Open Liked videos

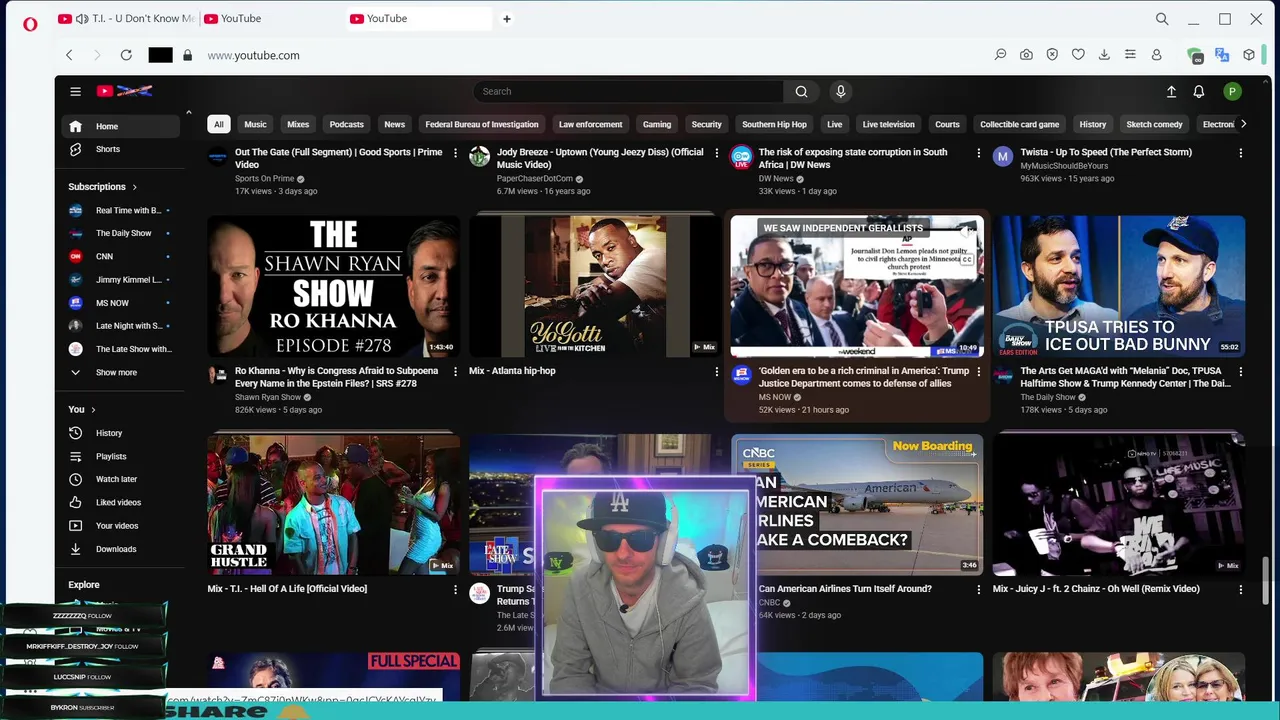click(120, 502)
